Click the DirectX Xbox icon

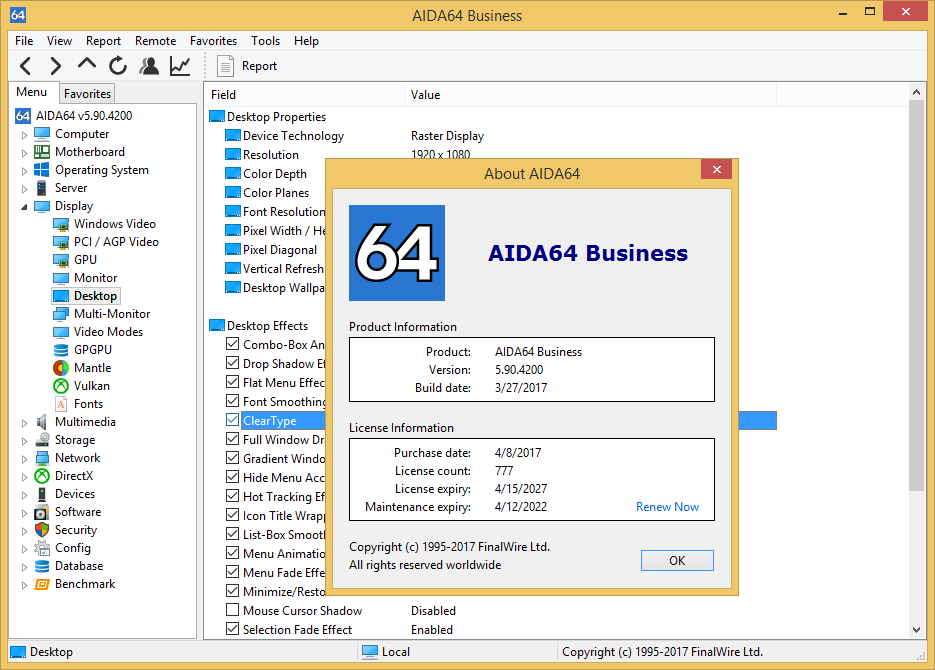[x=42, y=476]
